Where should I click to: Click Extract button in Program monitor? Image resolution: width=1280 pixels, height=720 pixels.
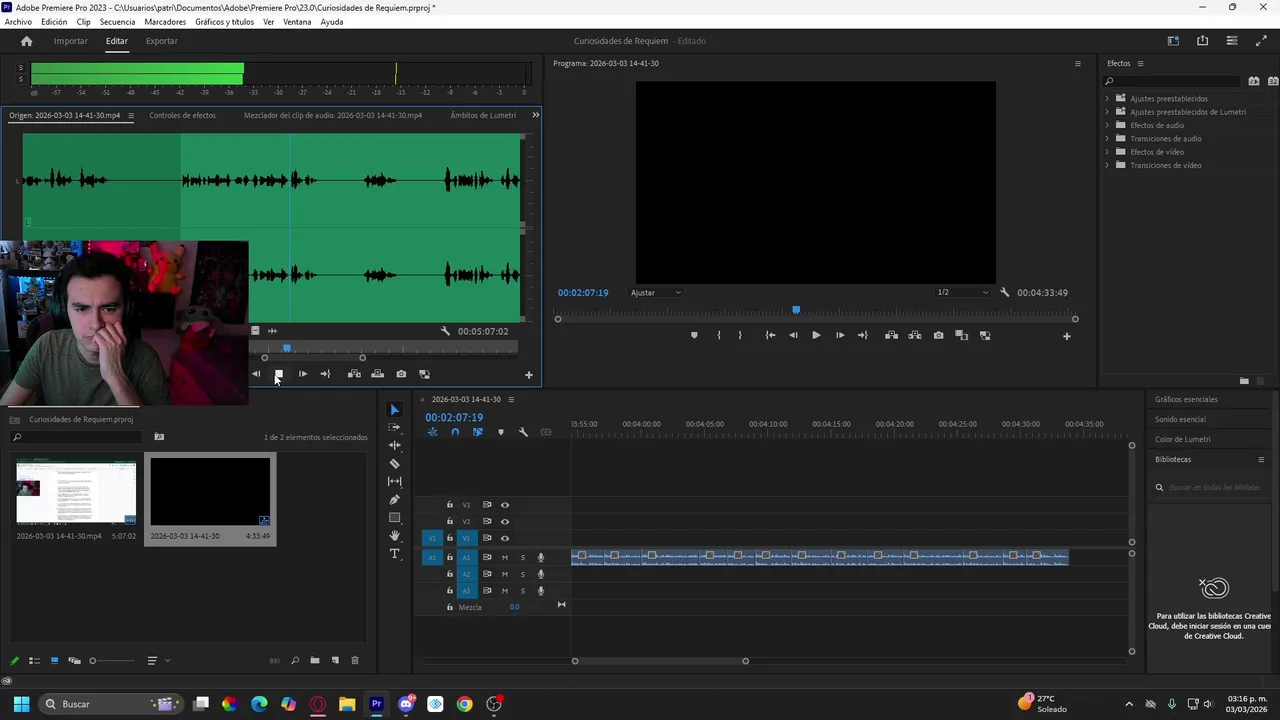click(x=914, y=335)
